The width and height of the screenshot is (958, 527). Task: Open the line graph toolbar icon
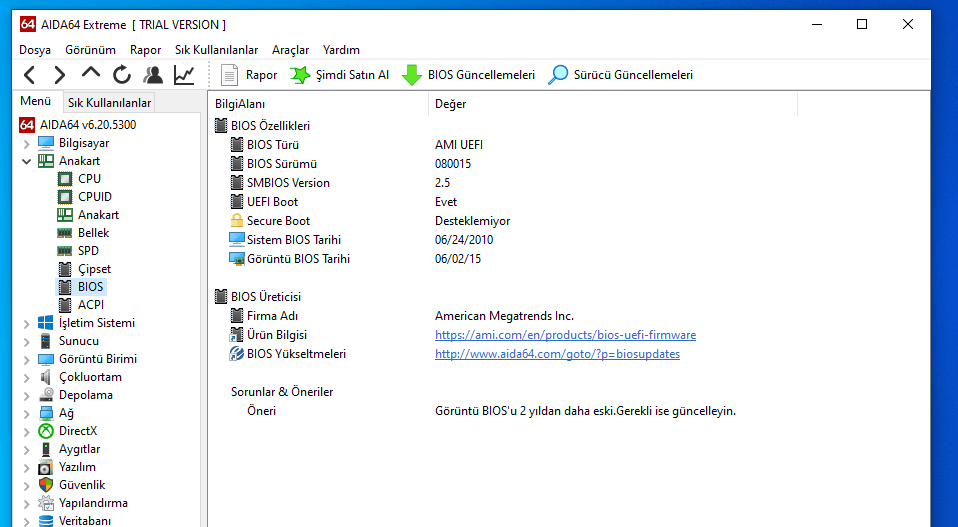[184, 75]
